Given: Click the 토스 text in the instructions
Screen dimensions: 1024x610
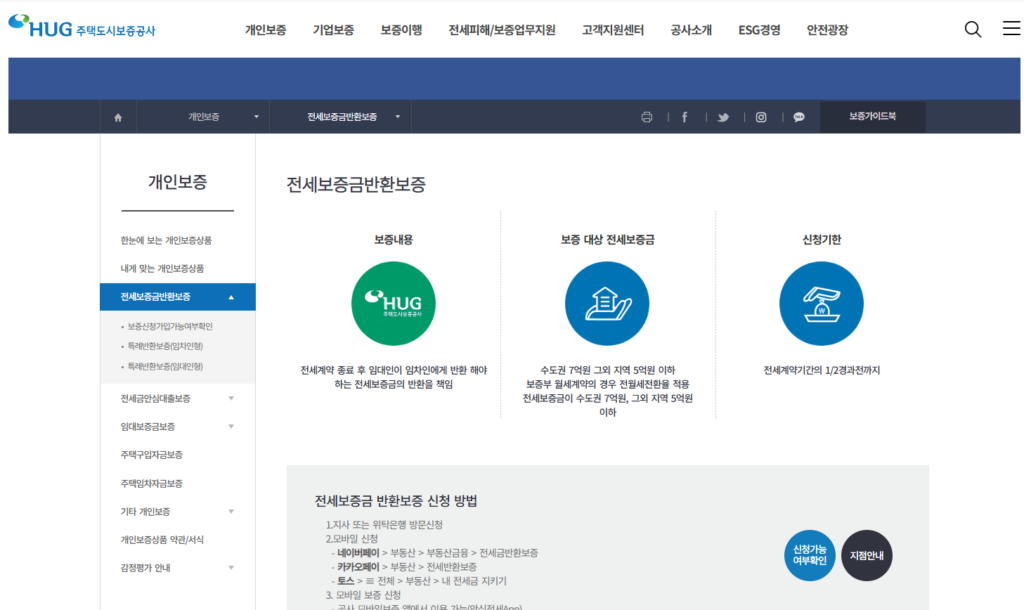Looking at the screenshot, I should pos(345,581).
